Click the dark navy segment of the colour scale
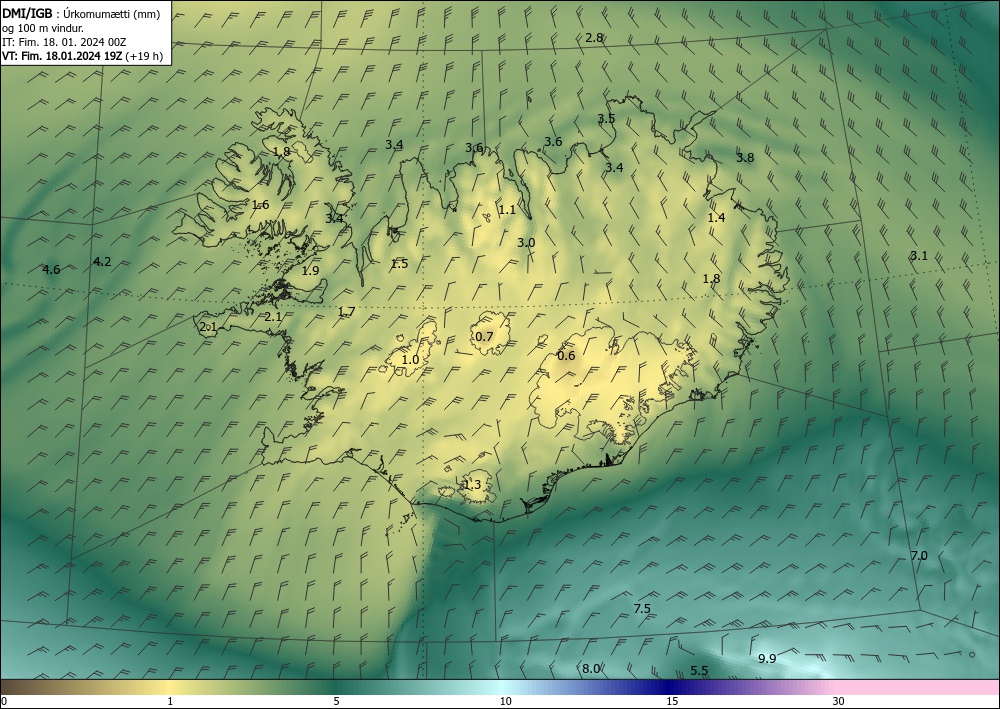 tap(670, 687)
